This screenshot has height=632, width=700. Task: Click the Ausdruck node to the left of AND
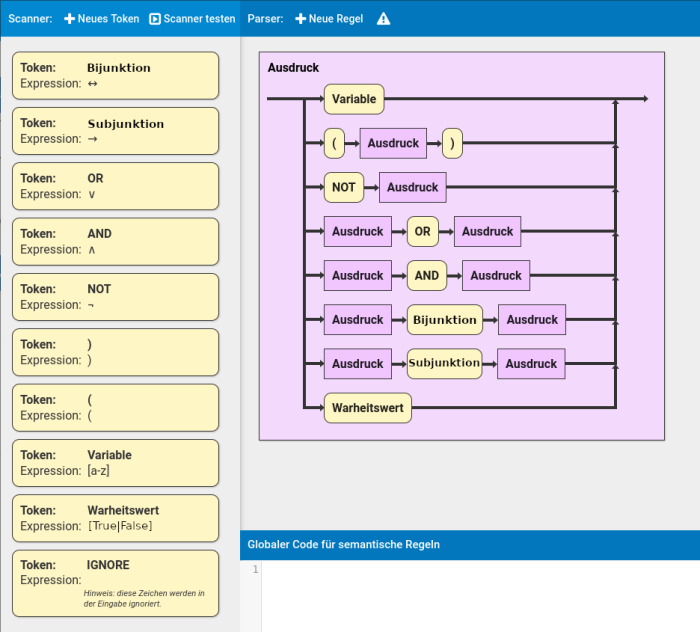click(358, 276)
